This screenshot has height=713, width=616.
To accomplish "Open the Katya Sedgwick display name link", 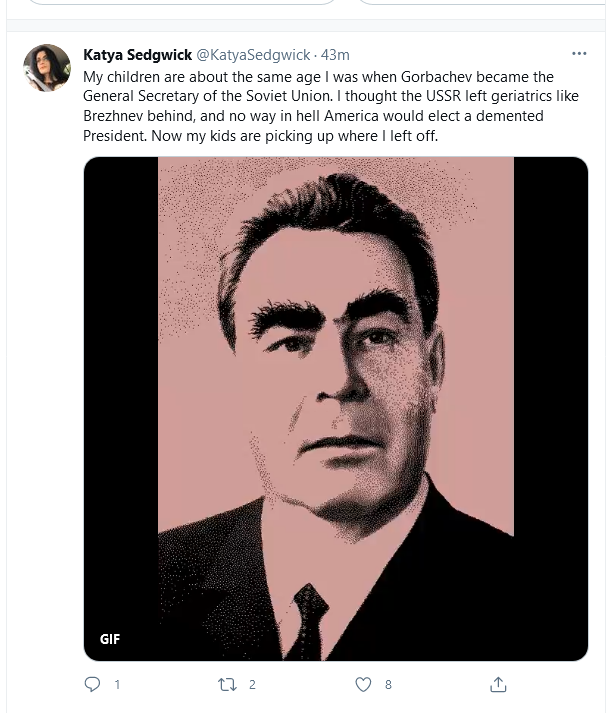I will coord(137,55).
